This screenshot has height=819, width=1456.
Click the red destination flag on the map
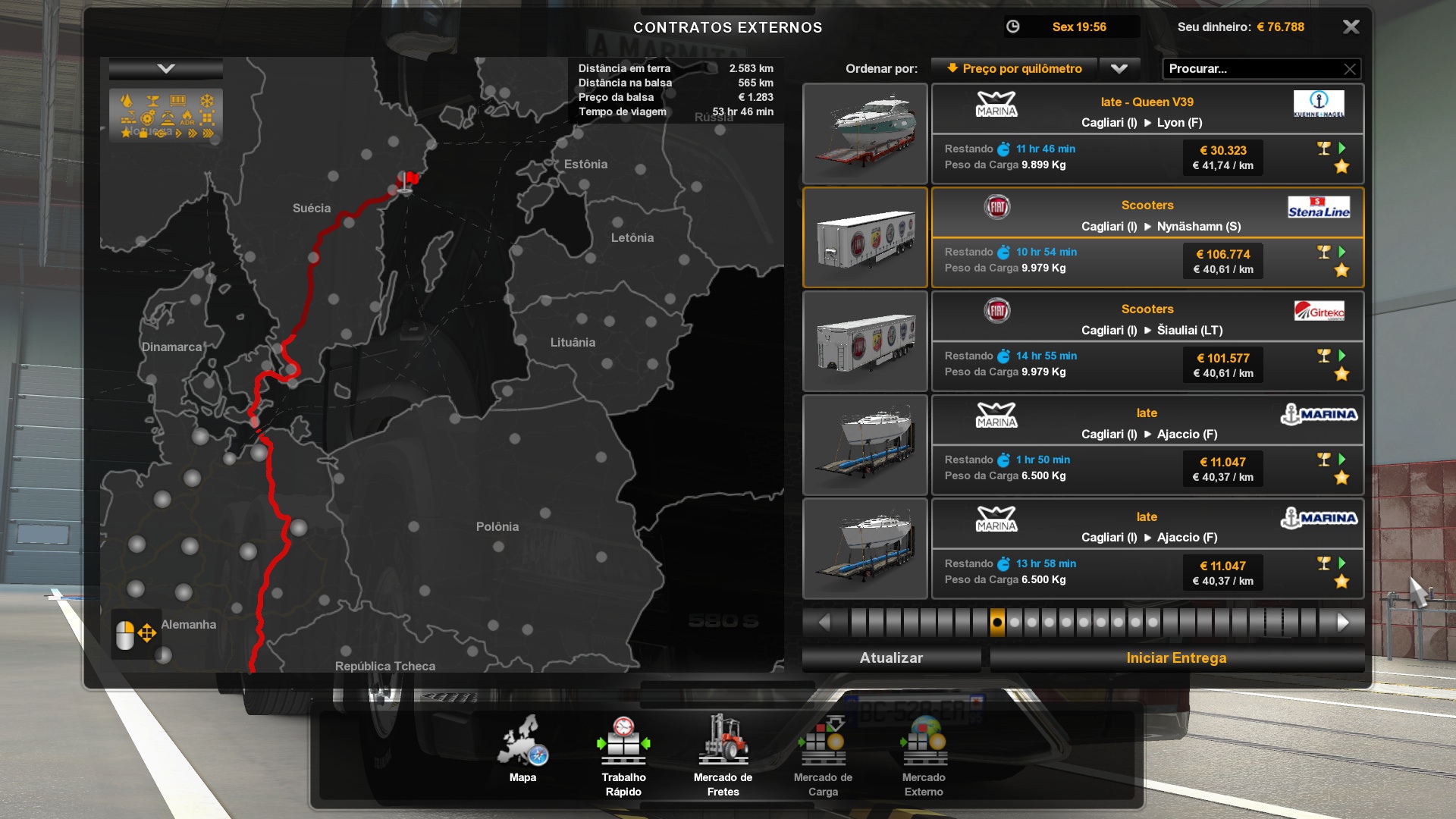click(x=410, y=180)
